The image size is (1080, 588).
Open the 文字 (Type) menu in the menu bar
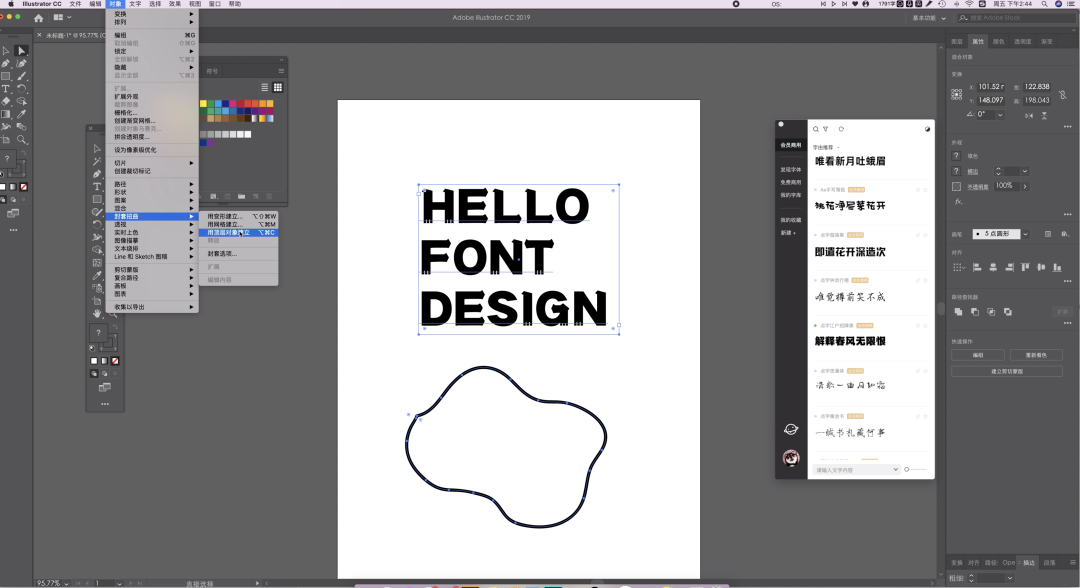click(x=135, y=4)
